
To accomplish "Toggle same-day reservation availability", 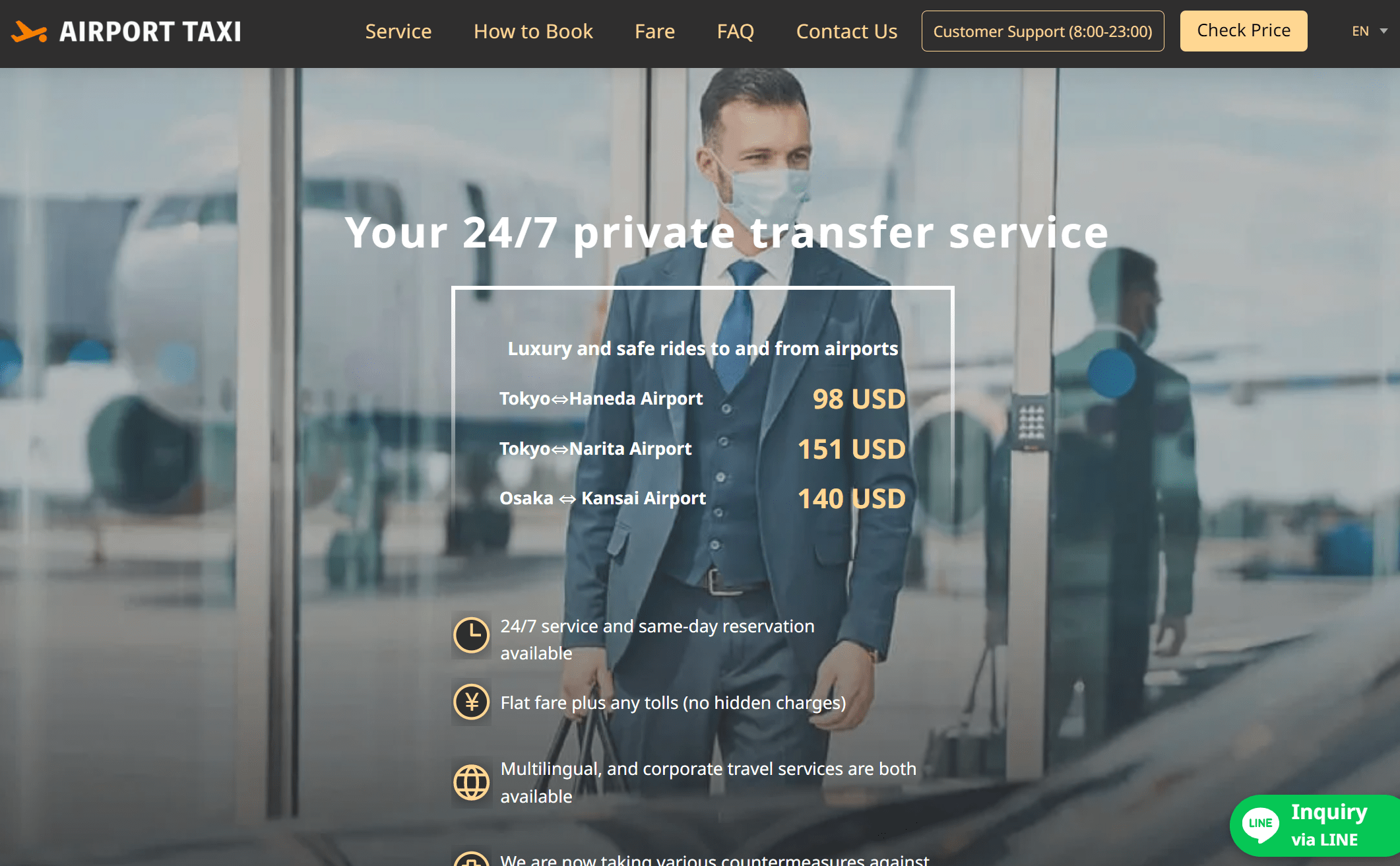I will point(471,636).
